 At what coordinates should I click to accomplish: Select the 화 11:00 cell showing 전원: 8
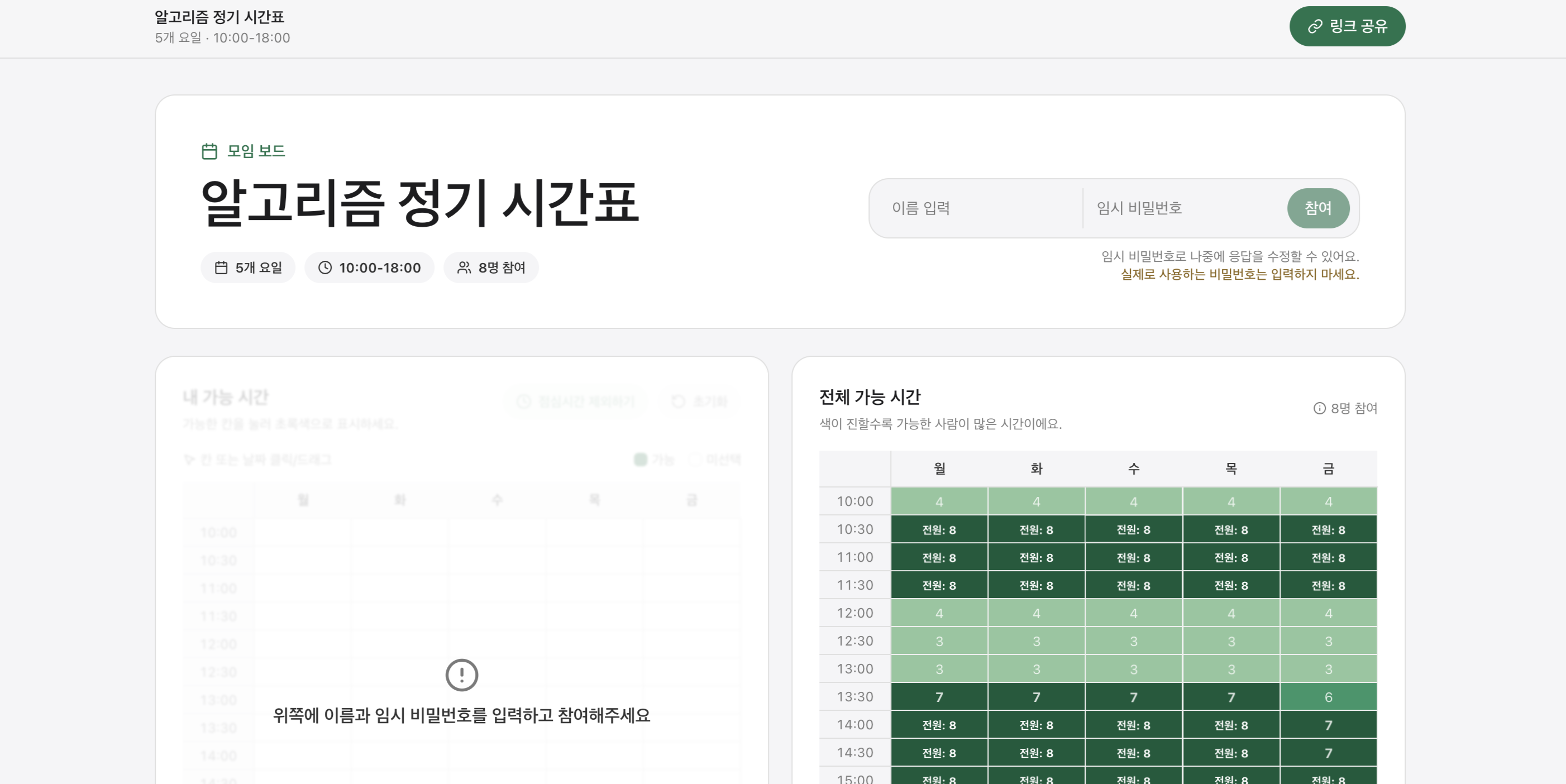1037,557
